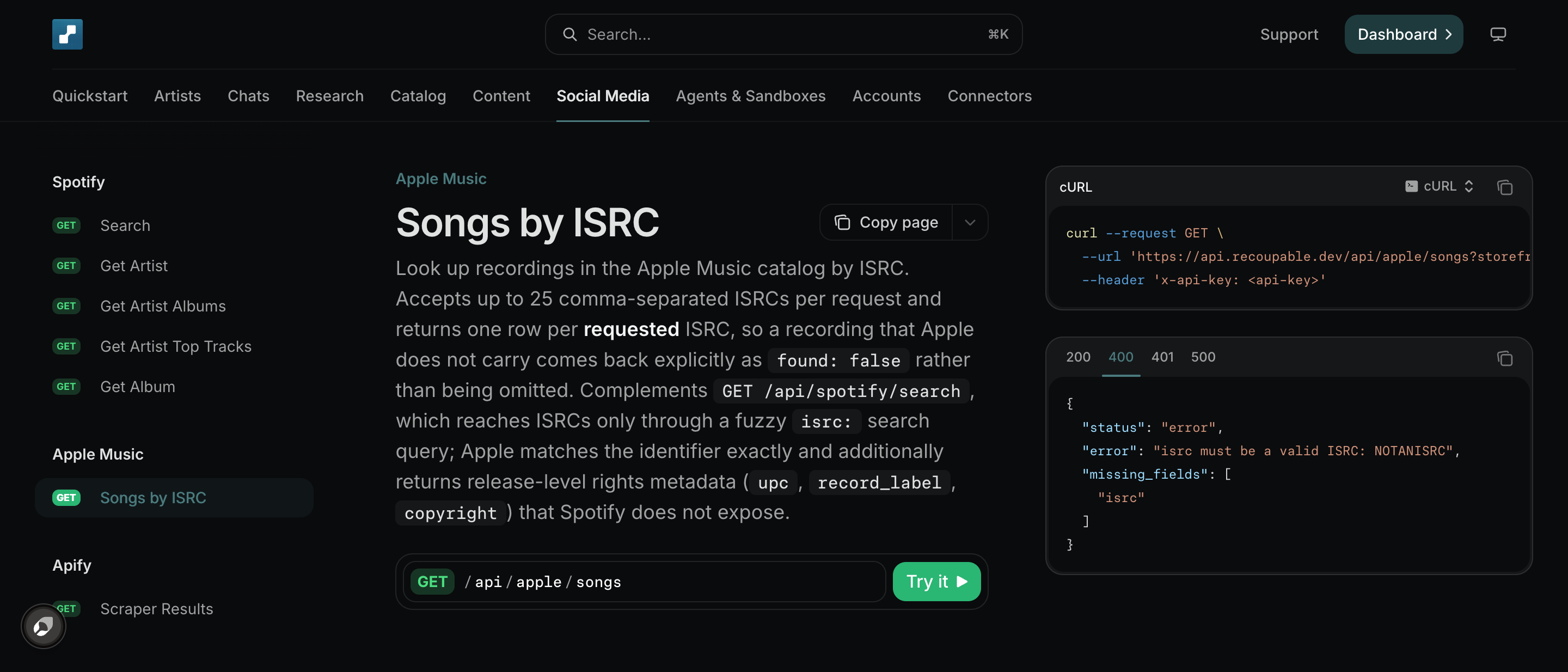The height and width of the screenshot is (672, 1568).
Task: Click the Try it button
Action: click(x=936, y=581)
